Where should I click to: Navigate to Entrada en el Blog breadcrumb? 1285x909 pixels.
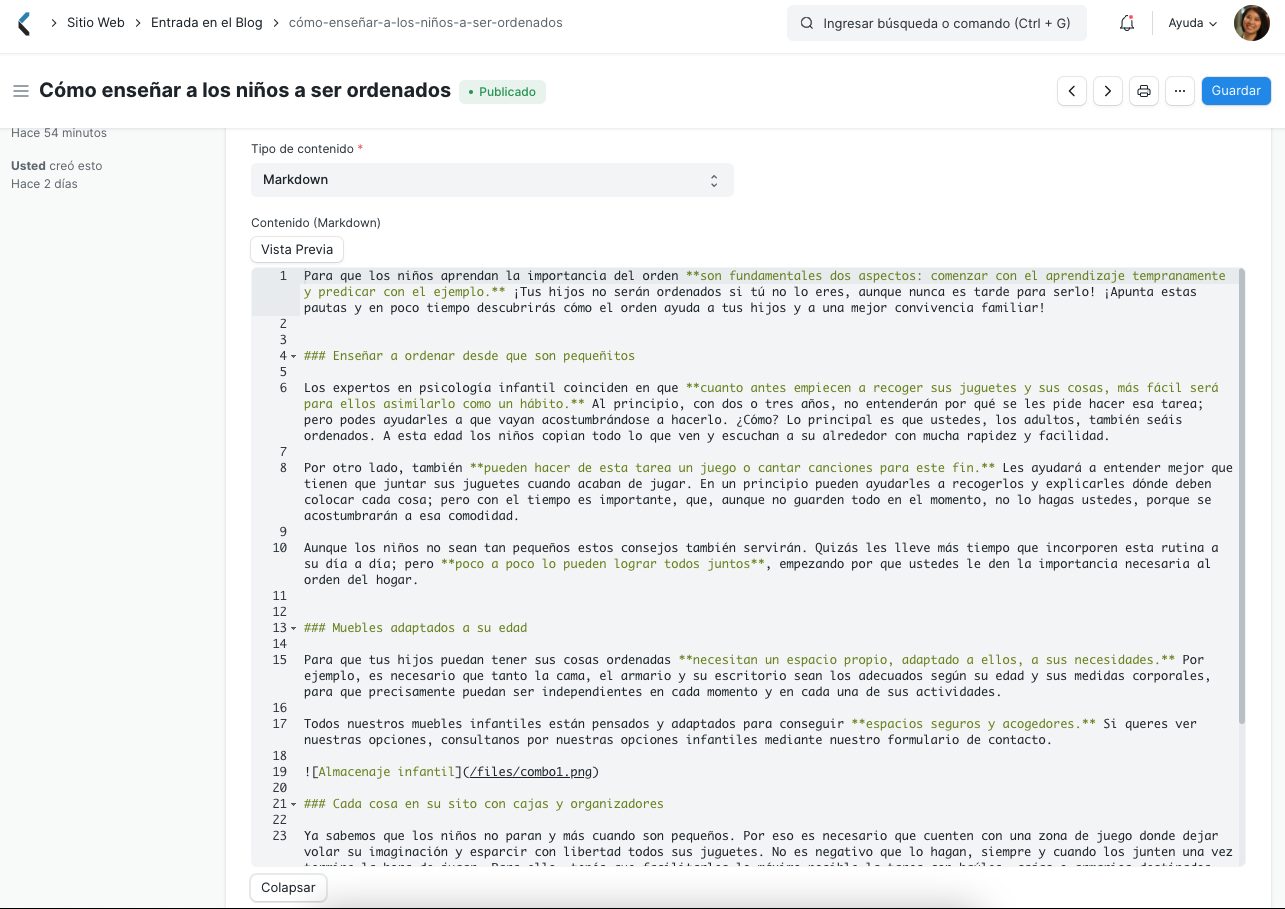[207, 22]
